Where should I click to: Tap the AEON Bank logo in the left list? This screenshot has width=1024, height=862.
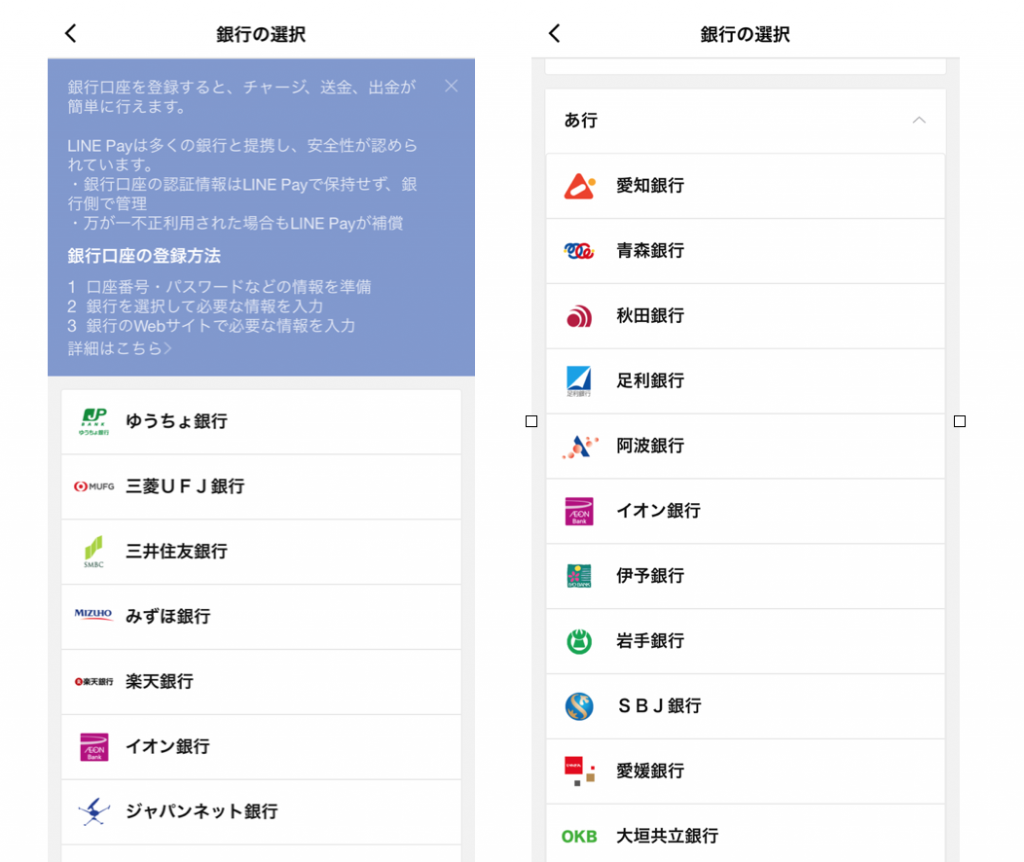[94, 746]
